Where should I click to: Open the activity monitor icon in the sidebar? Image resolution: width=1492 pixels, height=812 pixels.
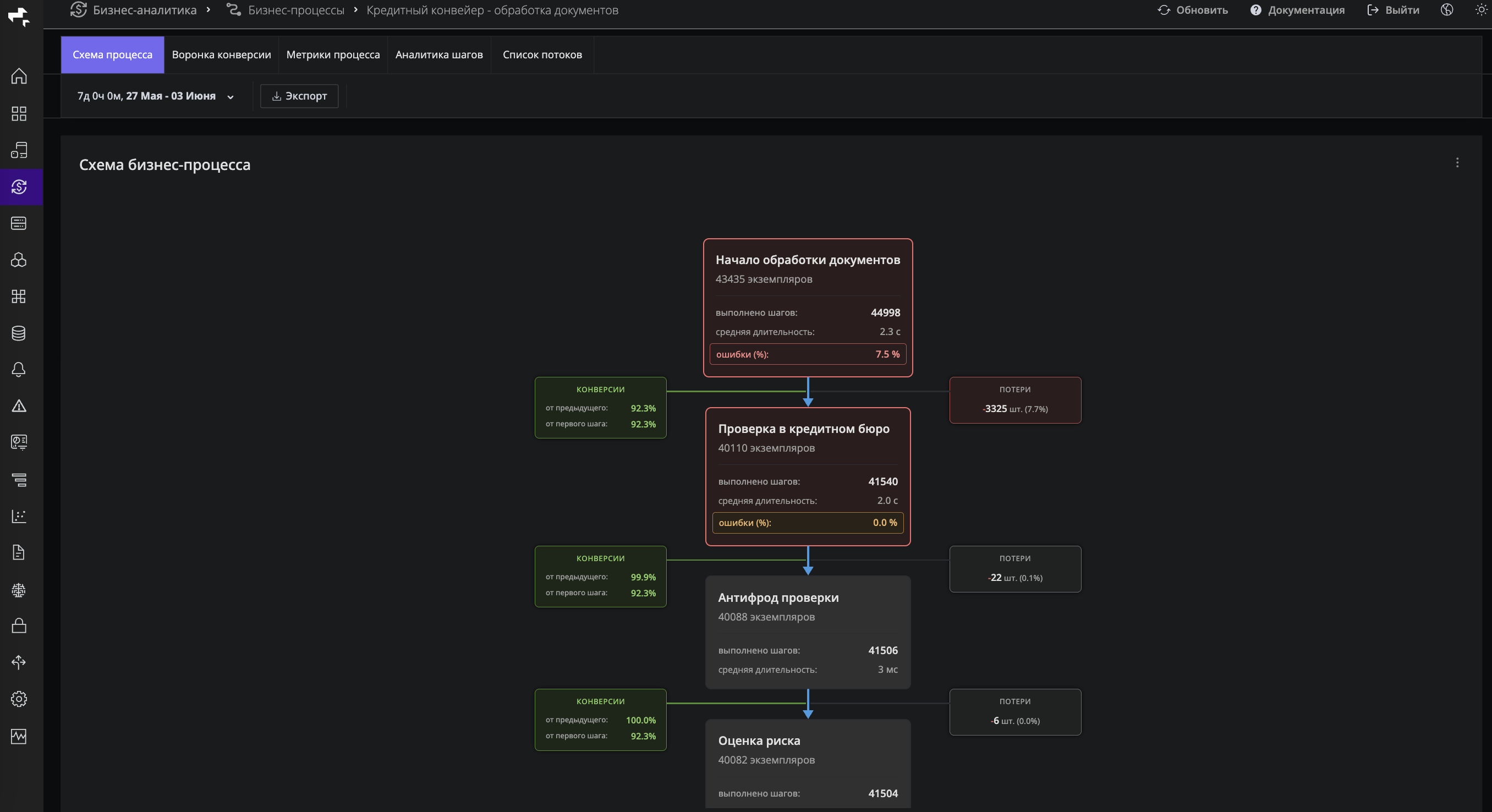(19, 736)
